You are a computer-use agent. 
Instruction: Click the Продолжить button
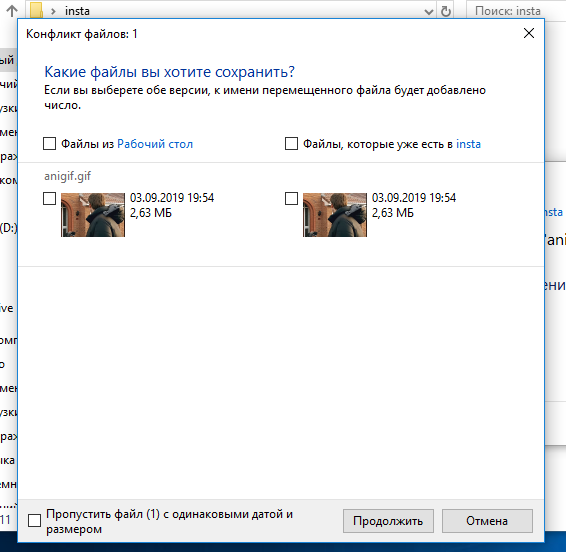[x=388, y=521]
